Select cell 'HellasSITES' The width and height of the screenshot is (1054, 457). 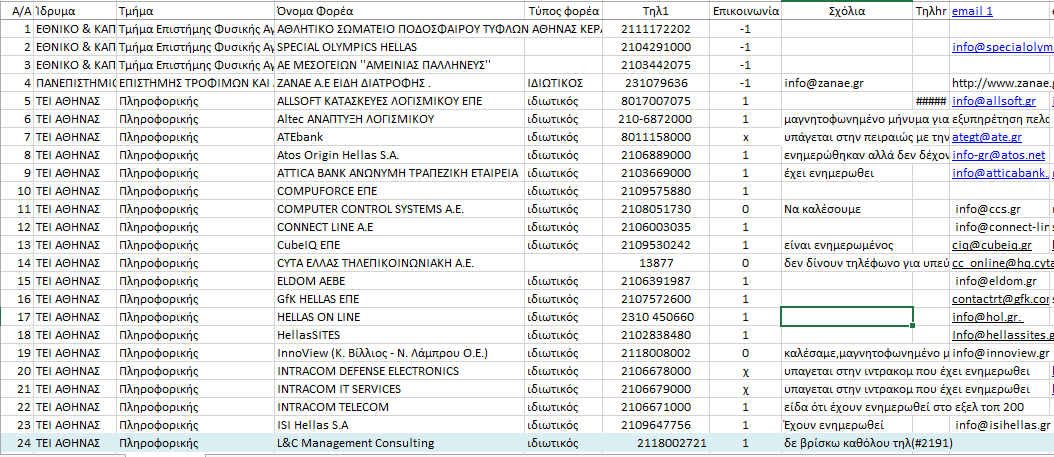pos(400,335)
